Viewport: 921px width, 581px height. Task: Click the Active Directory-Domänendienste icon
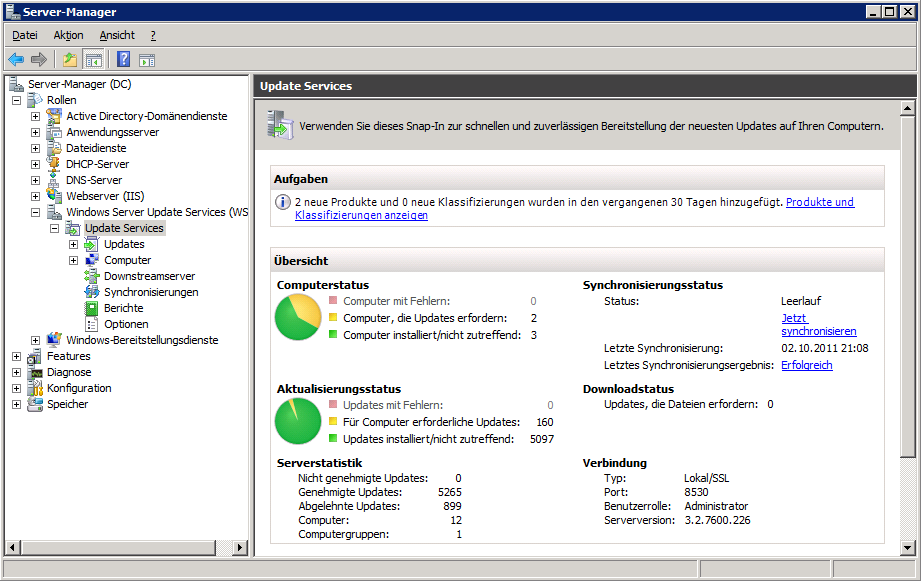[54, 116]
